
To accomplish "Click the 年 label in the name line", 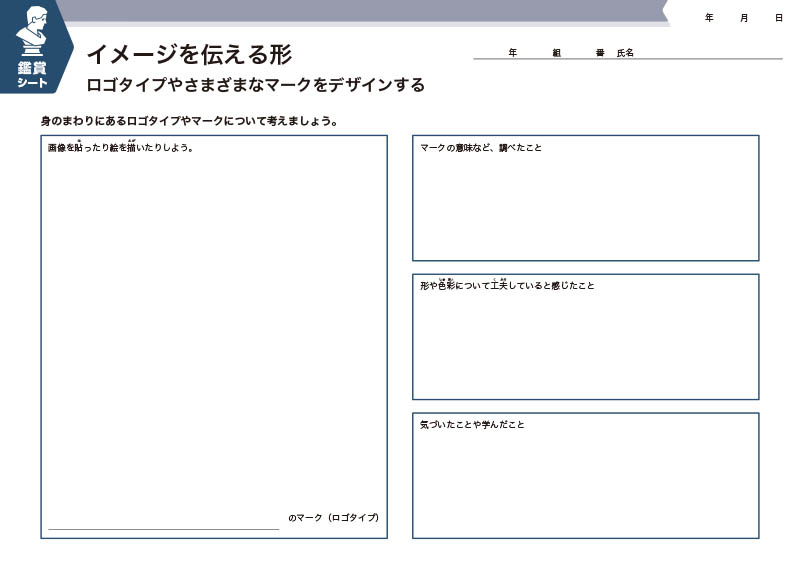I will pos(513,53).
